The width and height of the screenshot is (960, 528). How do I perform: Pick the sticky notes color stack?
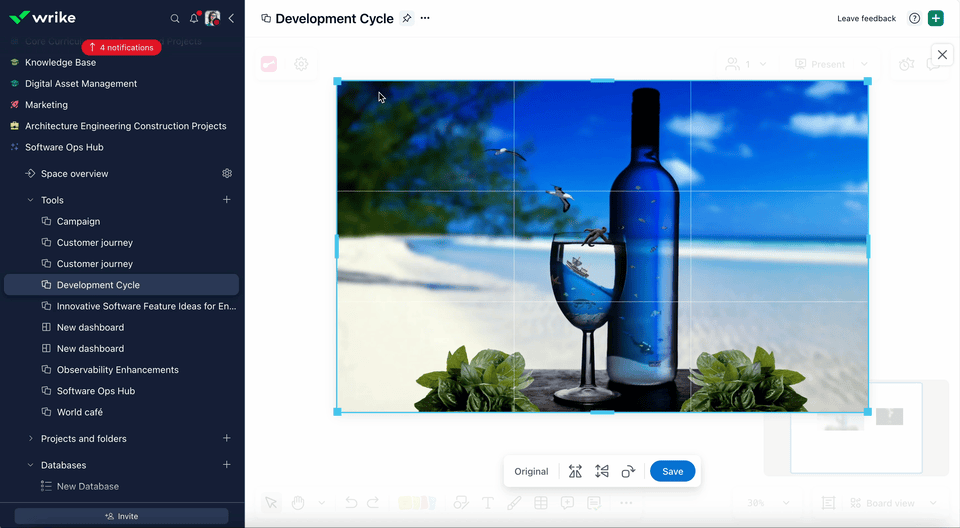[417, 503]
